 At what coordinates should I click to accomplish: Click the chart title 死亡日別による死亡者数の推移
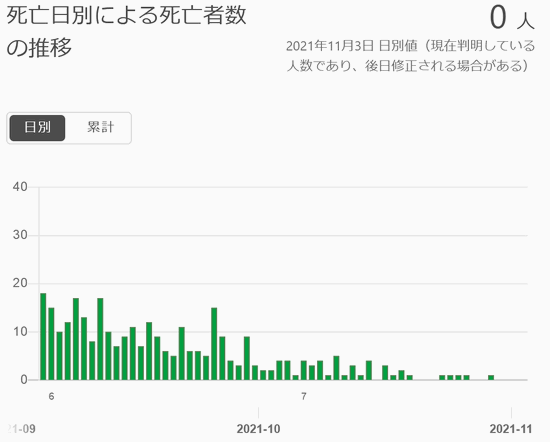pyautogui.click(x=126, y=32)
